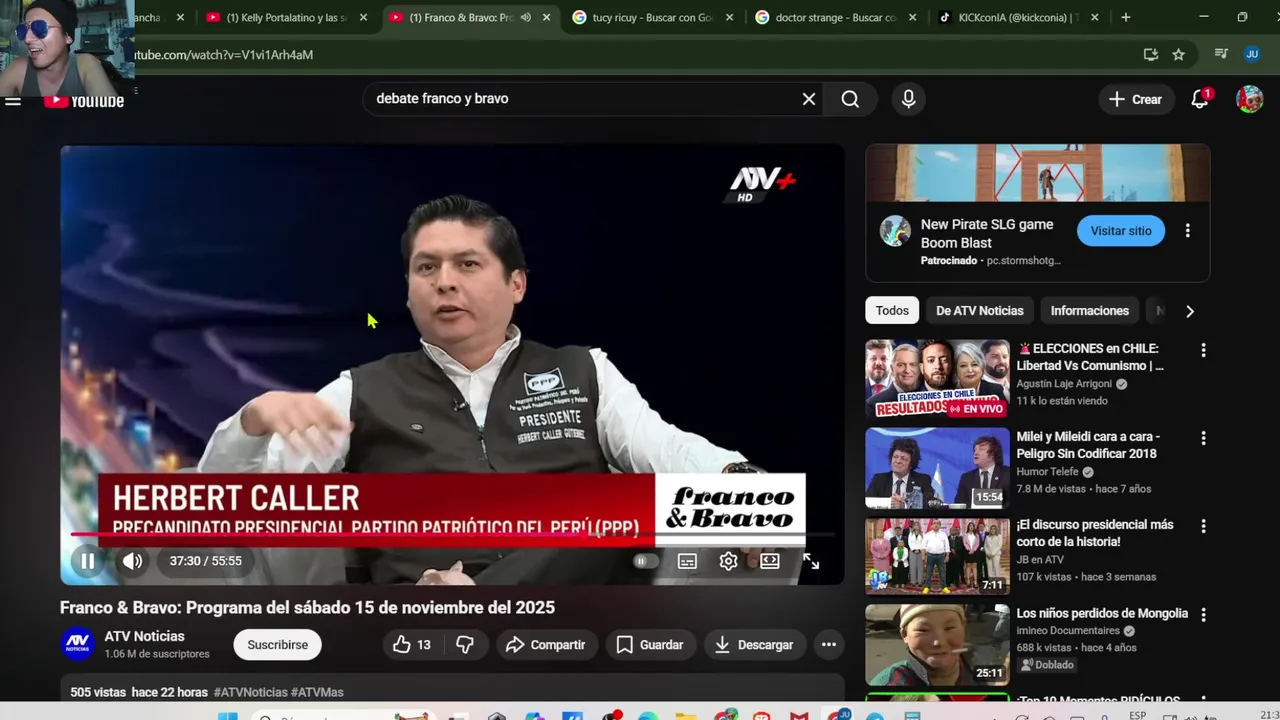This screenshot has width=1280, height=720.
Task: Open the YouTube notifications bell
Action: click(1200, 99)
